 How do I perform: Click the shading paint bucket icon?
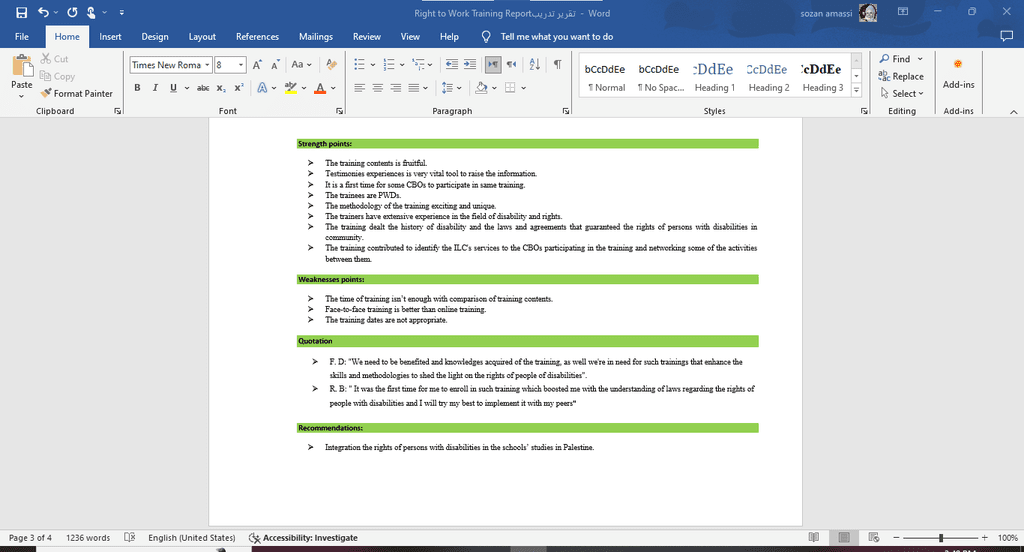tap(481, 88)
